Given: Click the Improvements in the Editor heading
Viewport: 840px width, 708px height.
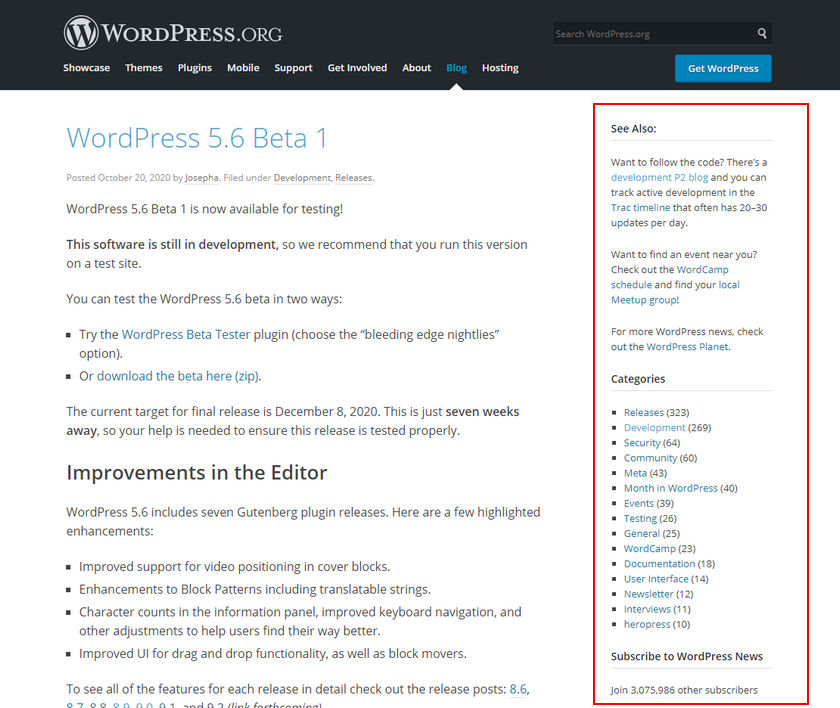Looking at the screenshot, I should tap(197, 473).
